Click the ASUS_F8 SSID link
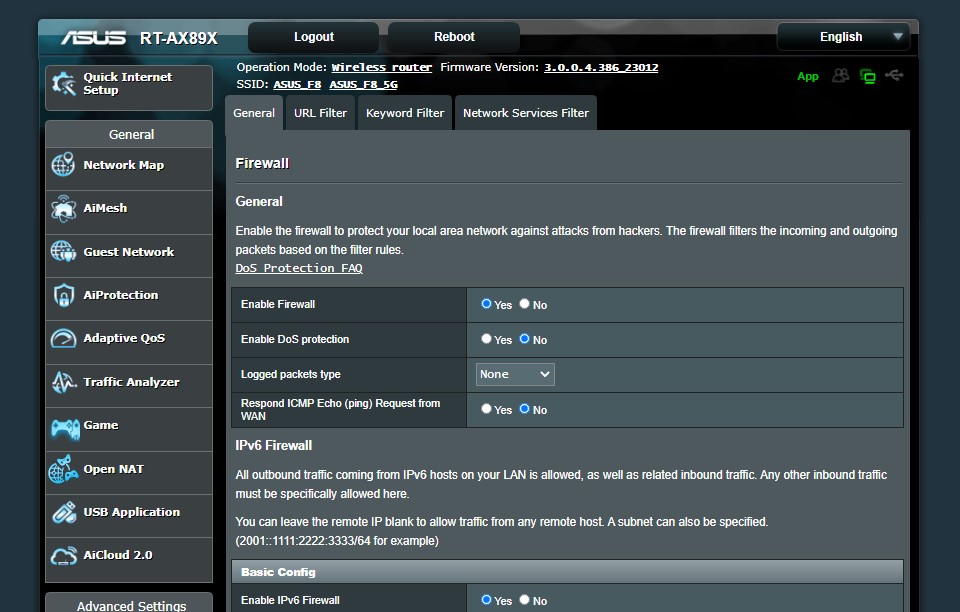The height and width of the screenshot is (612, 960). (297, 84)
